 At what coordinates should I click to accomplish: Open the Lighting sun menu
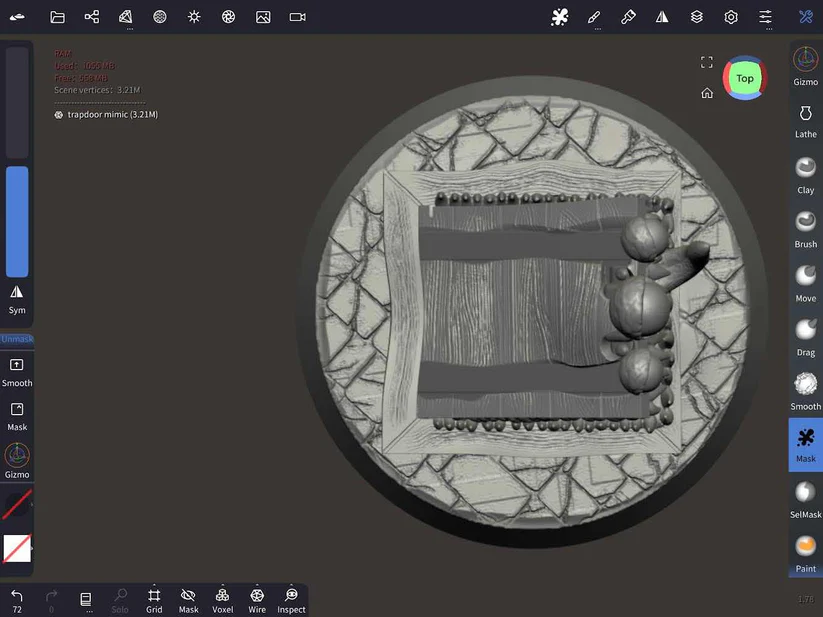[194, 17]
